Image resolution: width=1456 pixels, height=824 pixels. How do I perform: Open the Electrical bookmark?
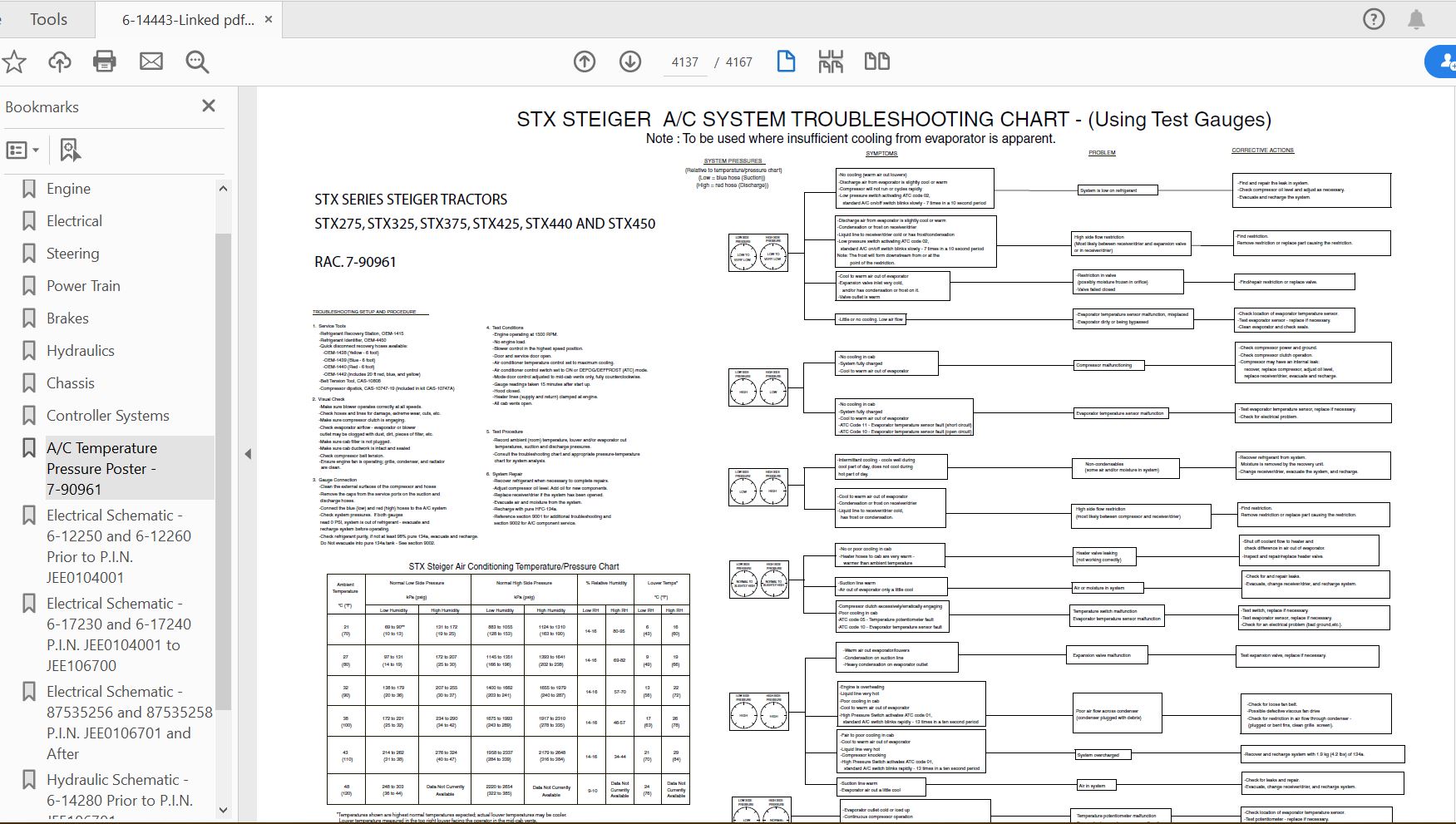tap(74, 221)
